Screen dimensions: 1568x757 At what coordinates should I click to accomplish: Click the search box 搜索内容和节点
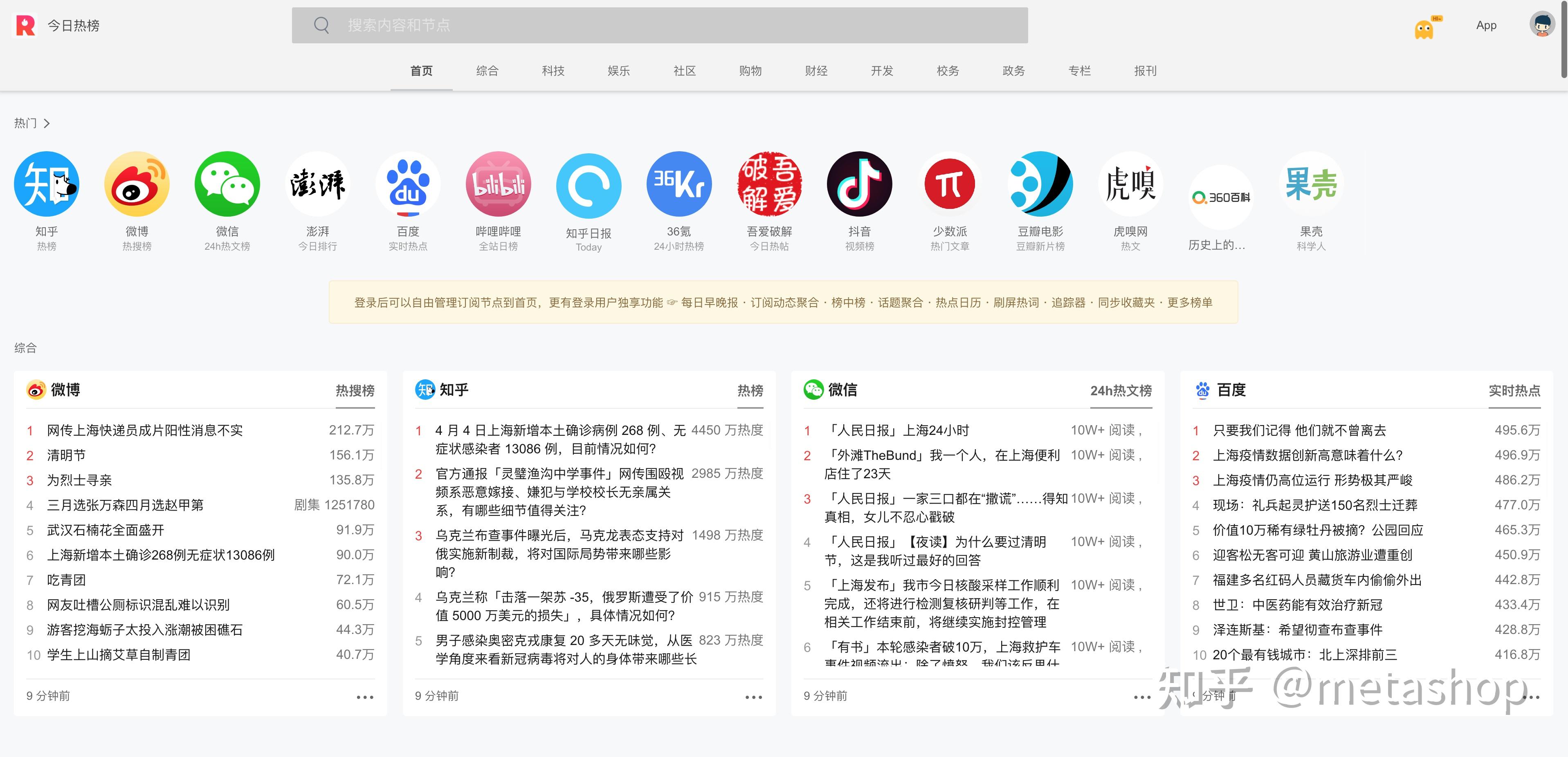point(660,26)
